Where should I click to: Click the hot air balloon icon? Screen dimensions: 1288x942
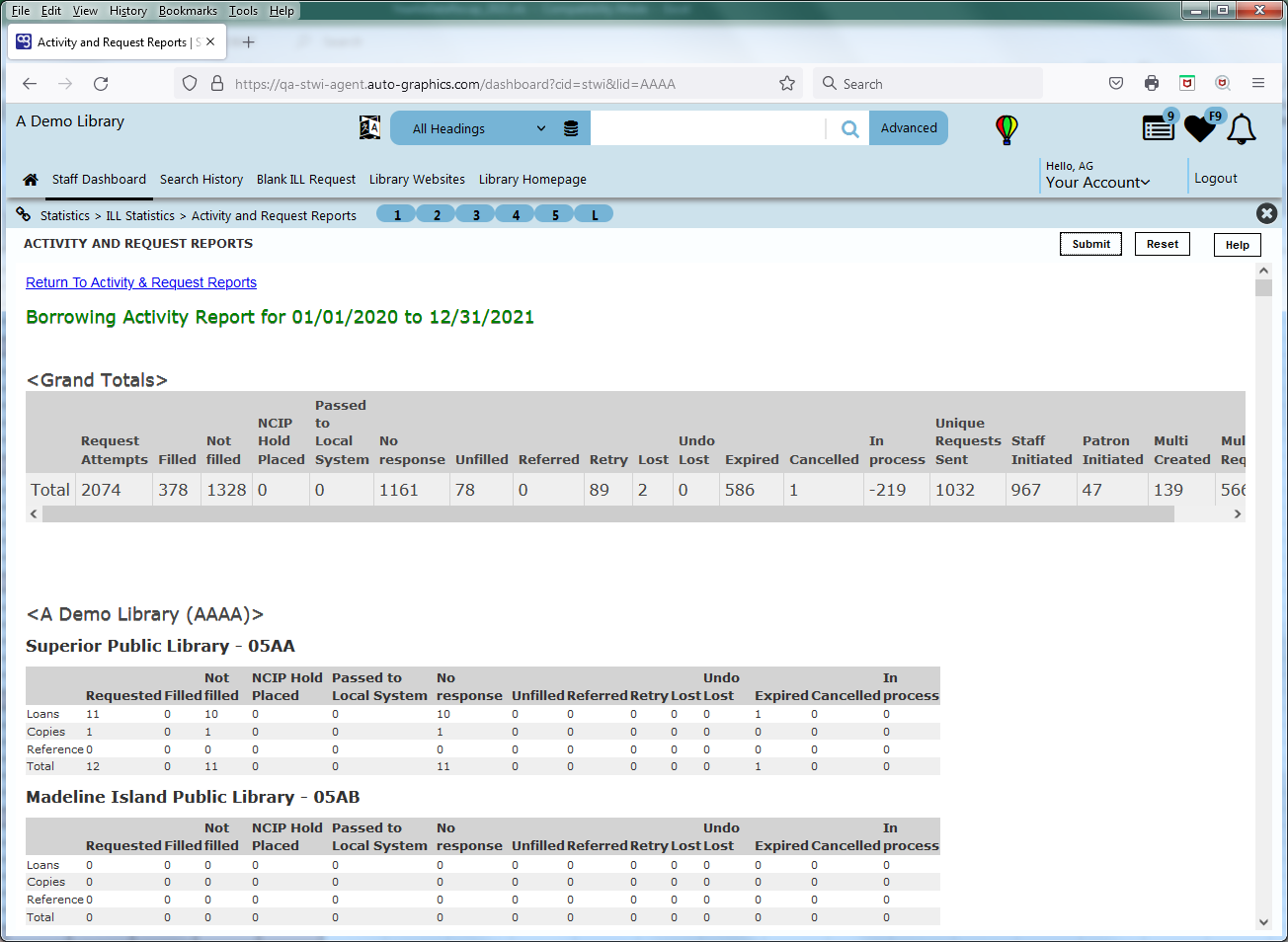(1006, 129)
